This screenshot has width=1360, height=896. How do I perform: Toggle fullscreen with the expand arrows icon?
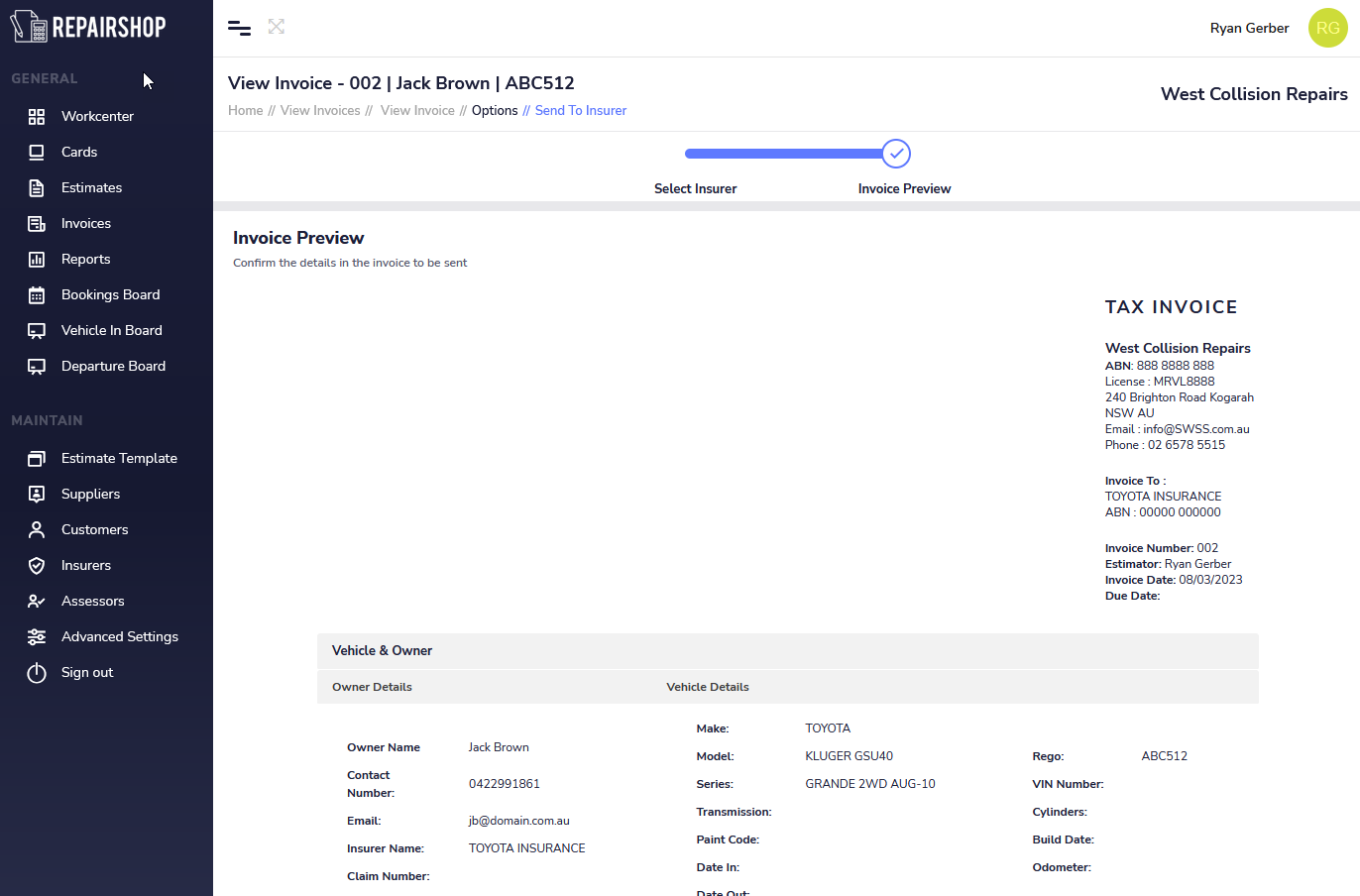click(277, 27)
